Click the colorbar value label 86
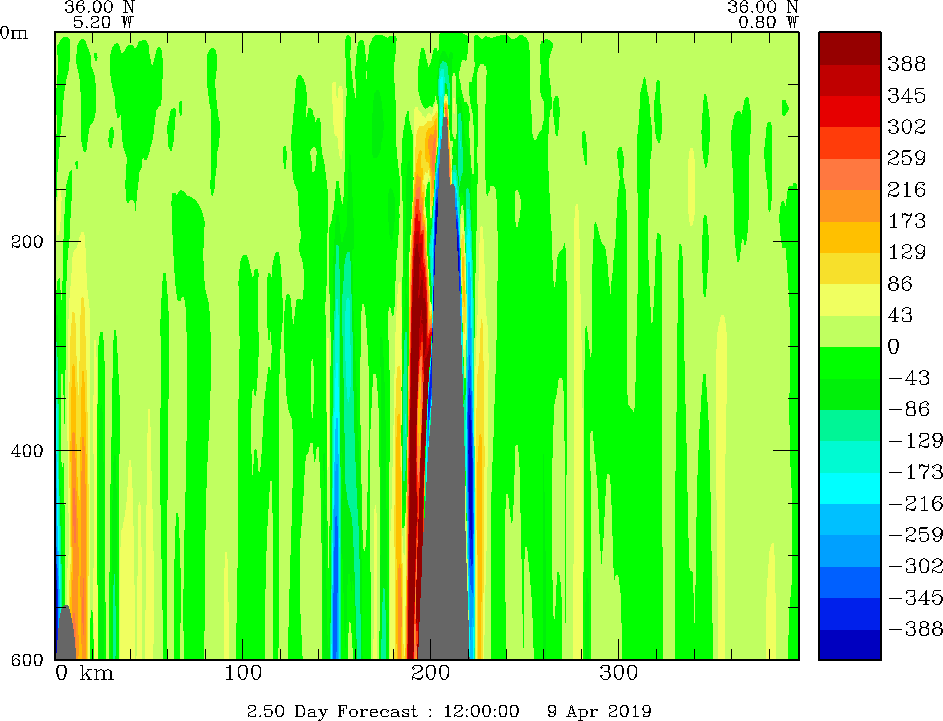This screenshot has width=943, height=721. (900, 283)
